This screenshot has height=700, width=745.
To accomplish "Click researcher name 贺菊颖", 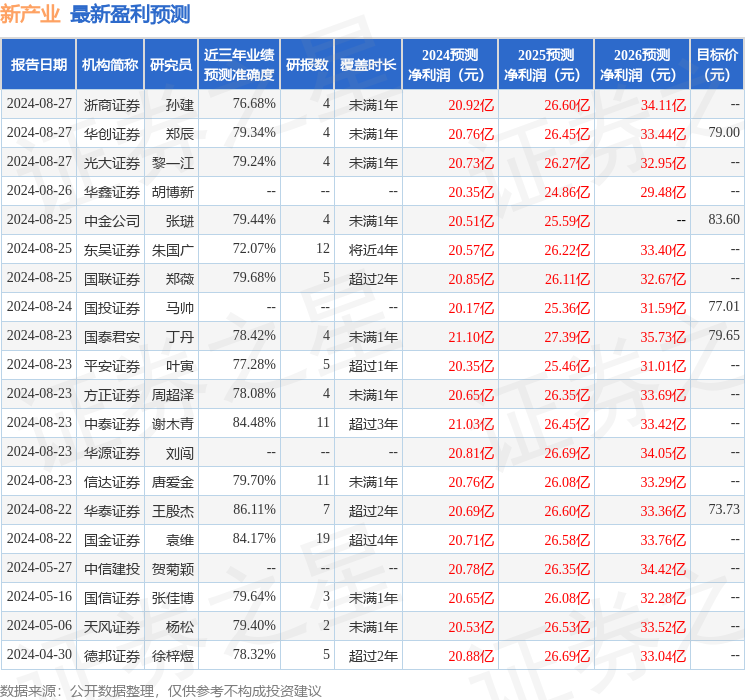I will pos(173,569).
